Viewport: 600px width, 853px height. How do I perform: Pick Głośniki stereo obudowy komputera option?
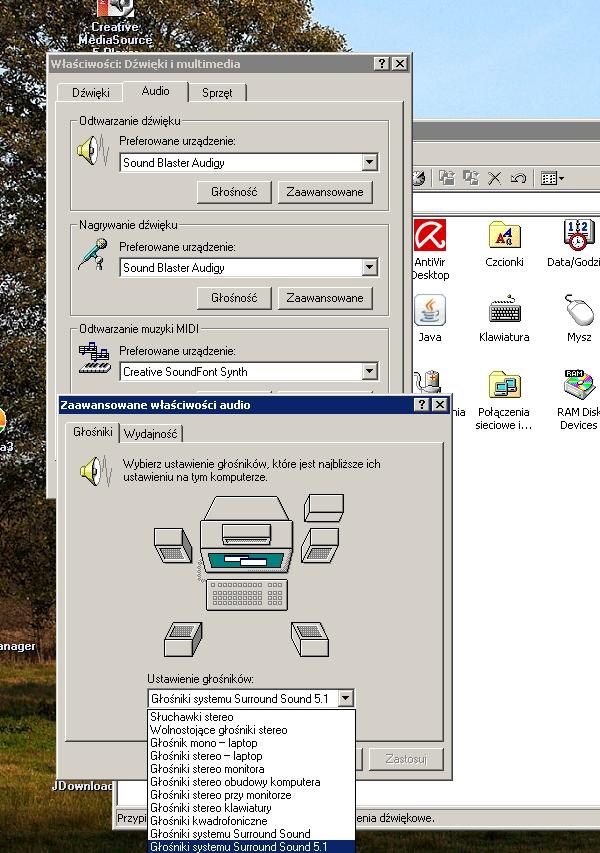(251, 782)
